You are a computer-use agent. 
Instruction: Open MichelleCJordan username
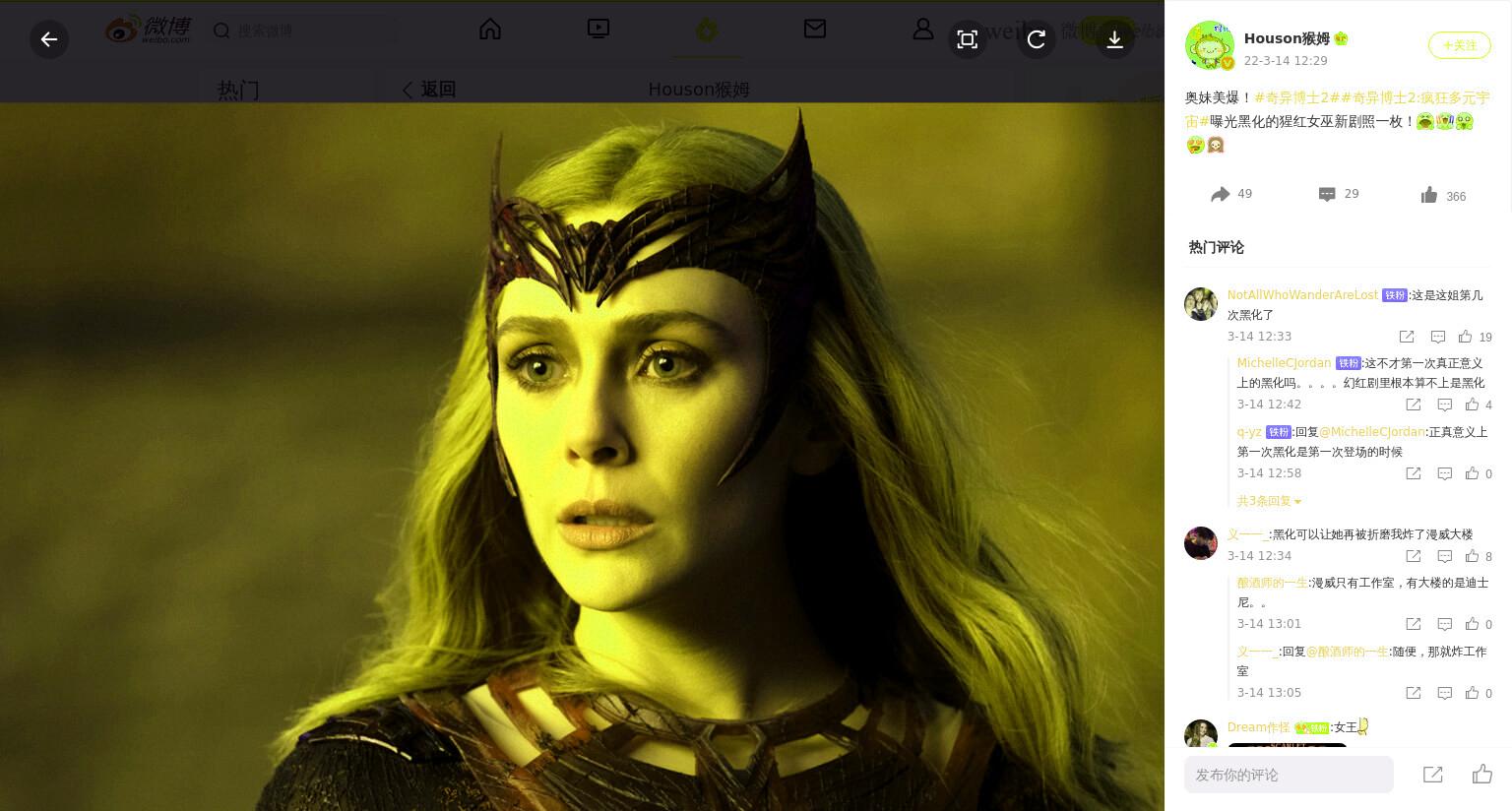[1284, 363]
